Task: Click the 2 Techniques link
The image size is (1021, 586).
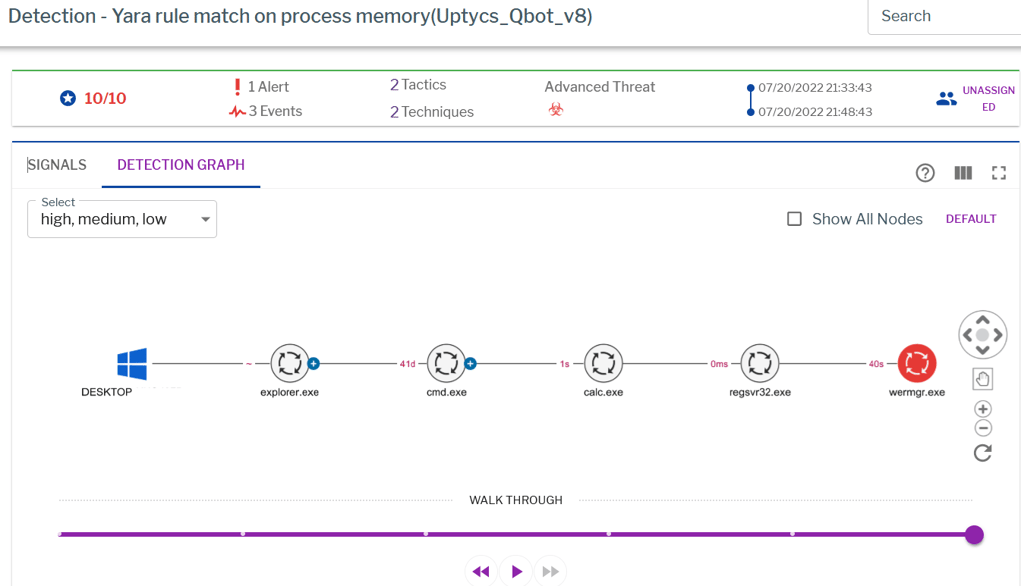Action: (432, 112)
